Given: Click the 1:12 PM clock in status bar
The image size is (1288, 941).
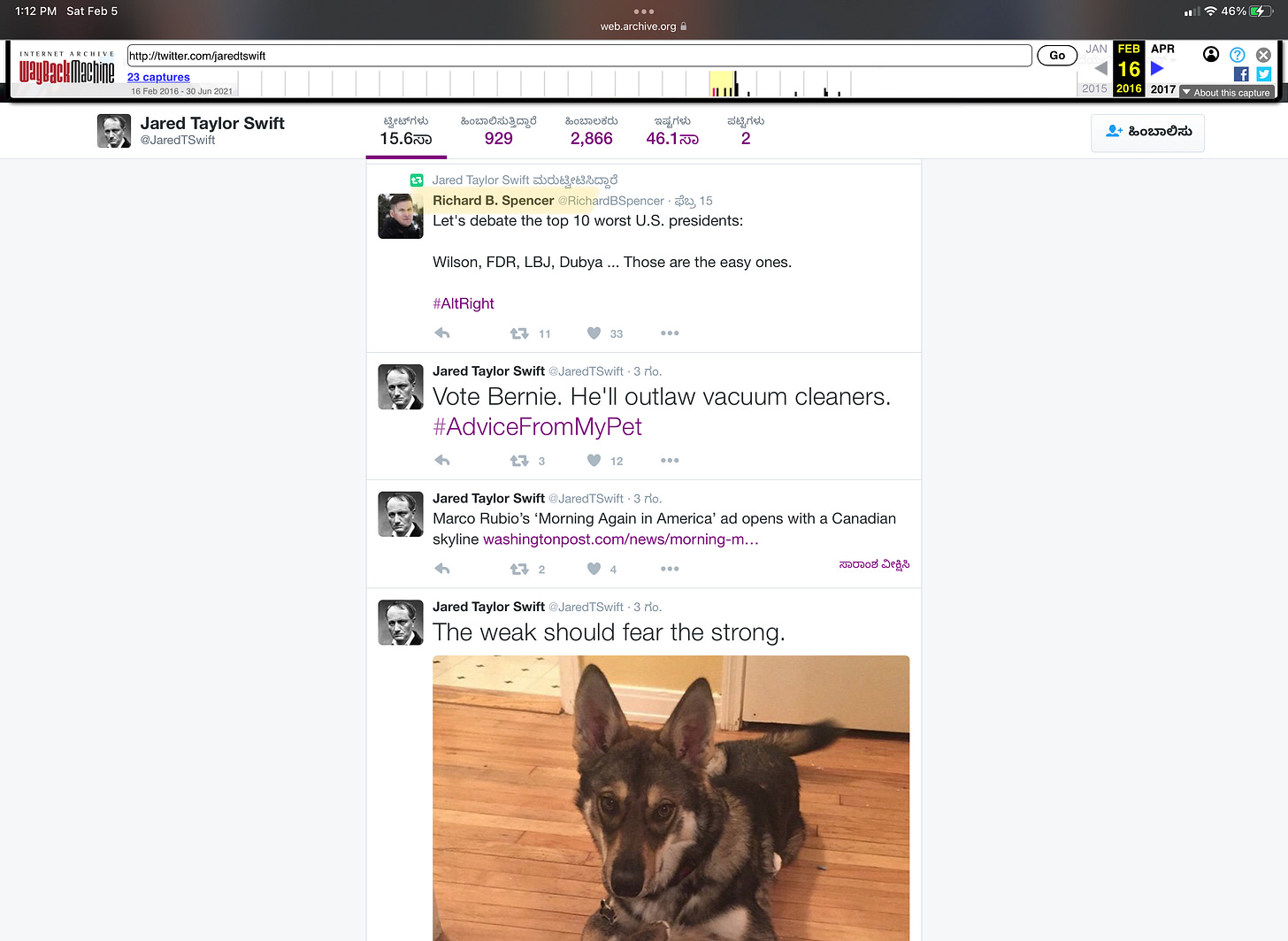Looking at the screenshot, I should 35,11.
